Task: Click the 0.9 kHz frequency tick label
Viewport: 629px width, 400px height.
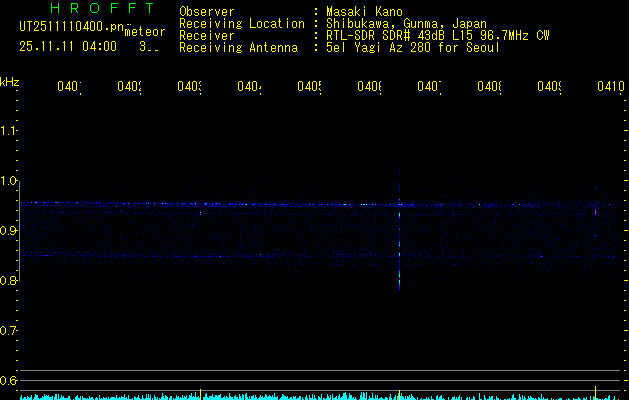Action: tap(9, 231)
